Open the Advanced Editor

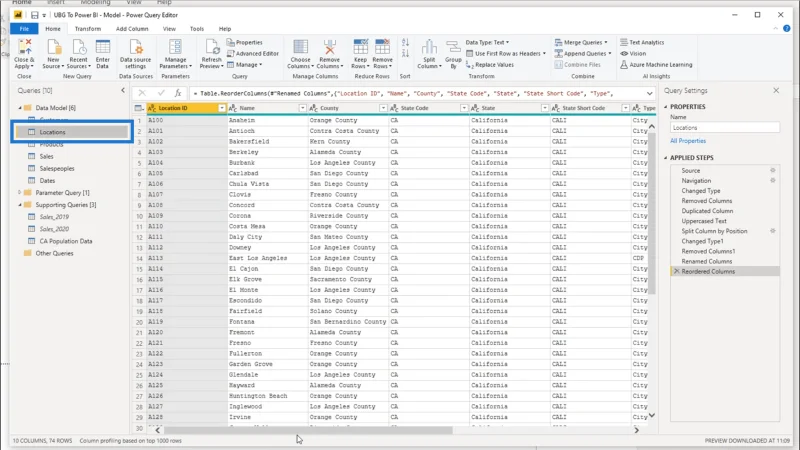click(253, 54)
